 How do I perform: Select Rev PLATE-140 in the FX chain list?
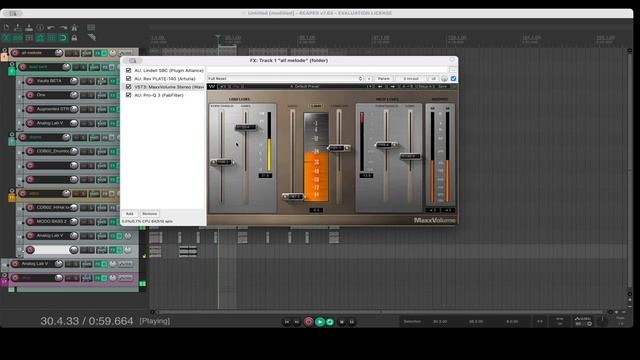[165, 78]
